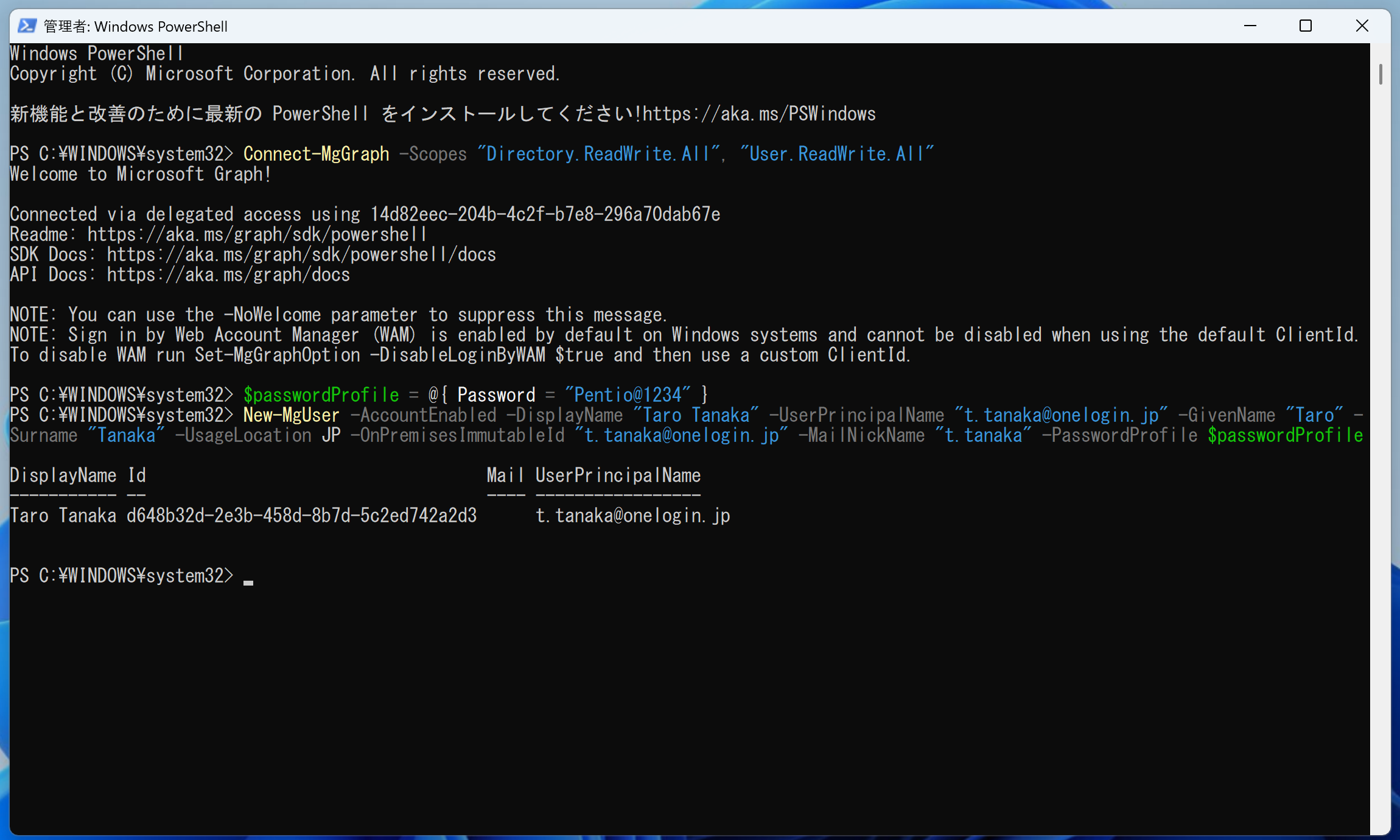1400x840 pixels.
Task: Click the -UserPrincipalName parameter in the command
Action: pos(856,415)
